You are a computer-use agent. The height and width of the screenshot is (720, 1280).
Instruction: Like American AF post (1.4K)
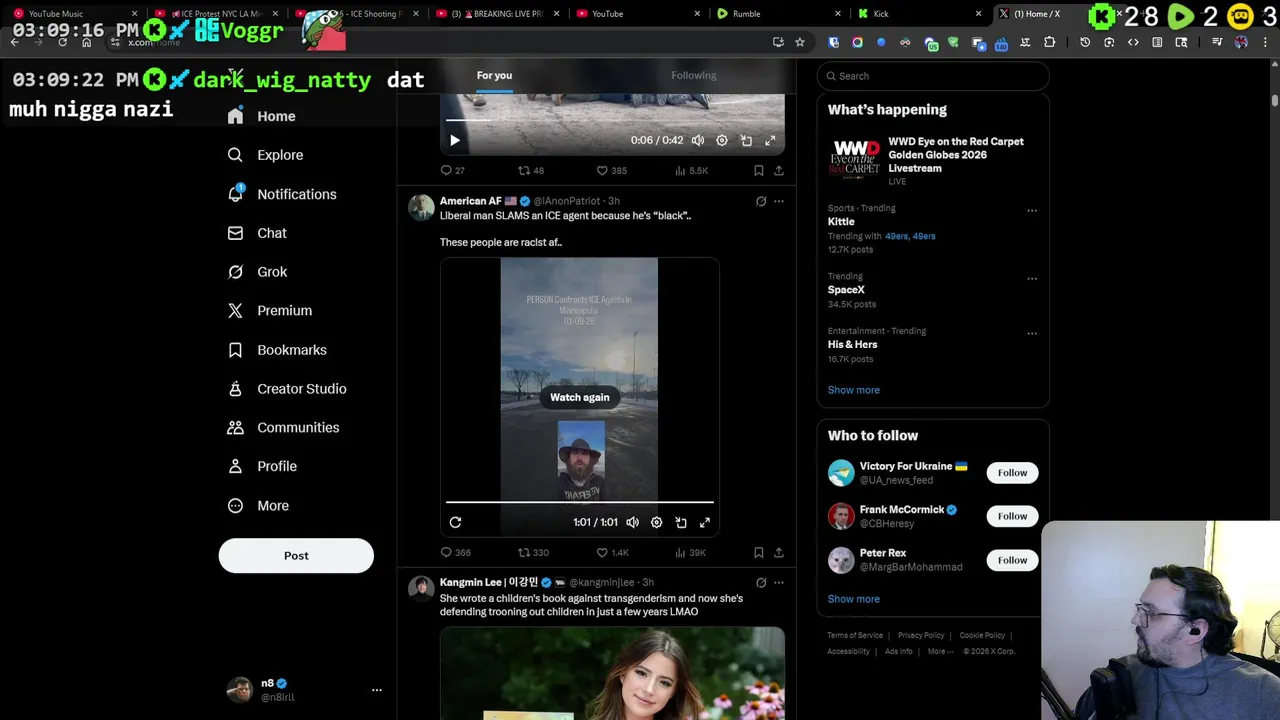(x=612, y=553)
